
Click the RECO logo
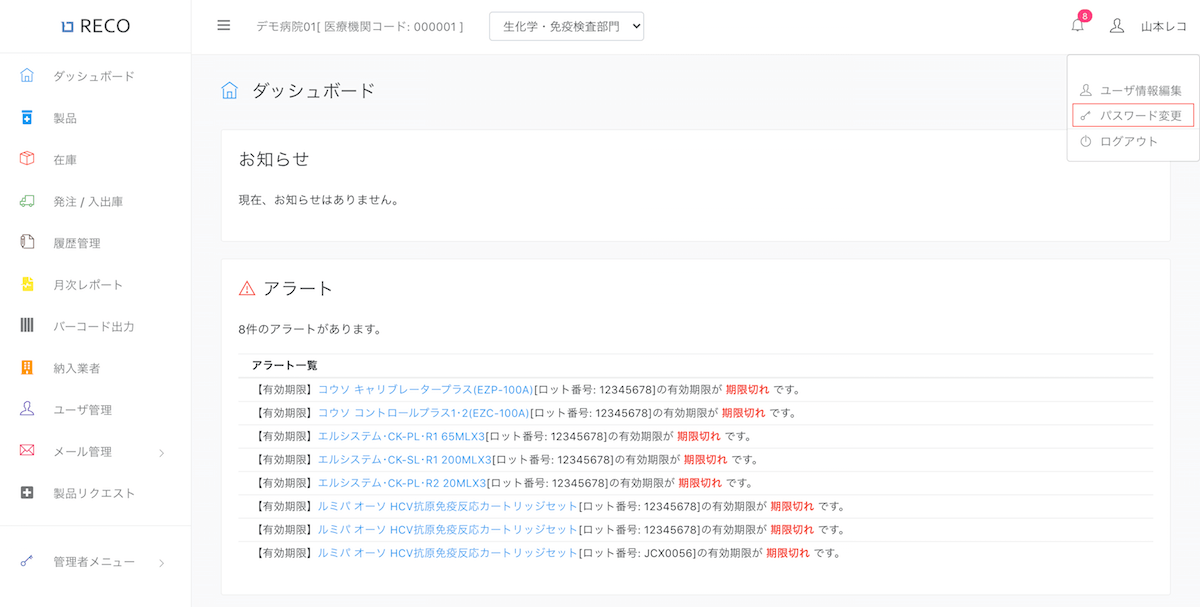95,26
